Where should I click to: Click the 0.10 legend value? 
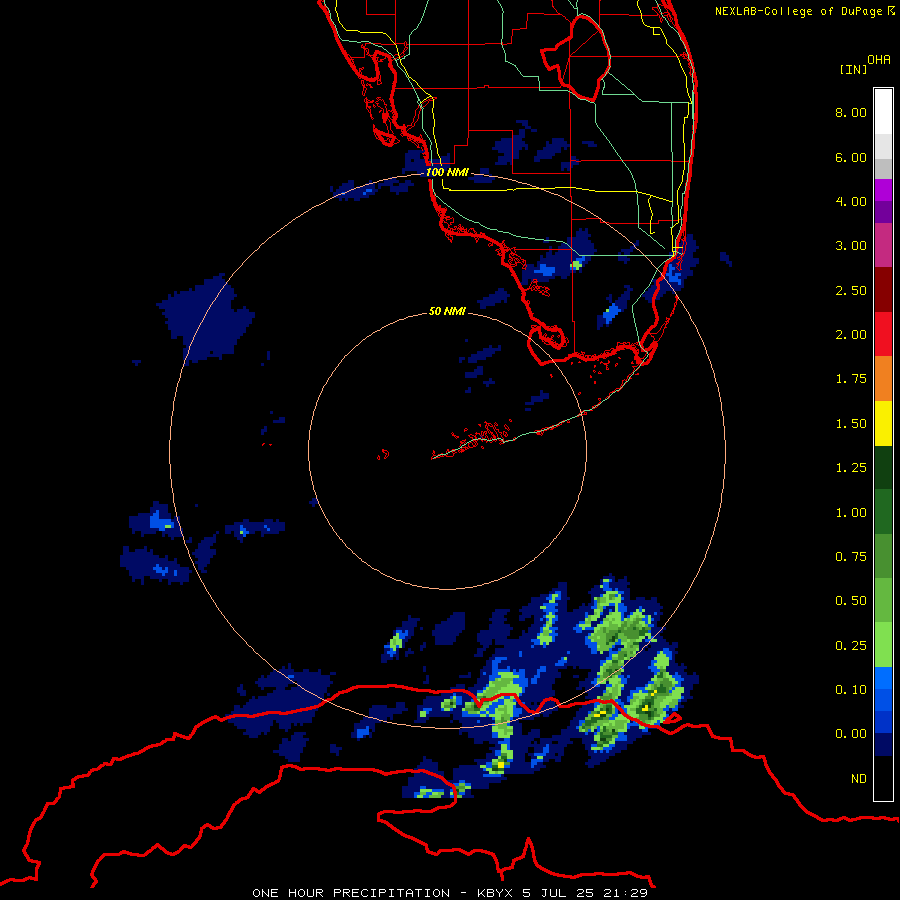[x=851, y=690]
